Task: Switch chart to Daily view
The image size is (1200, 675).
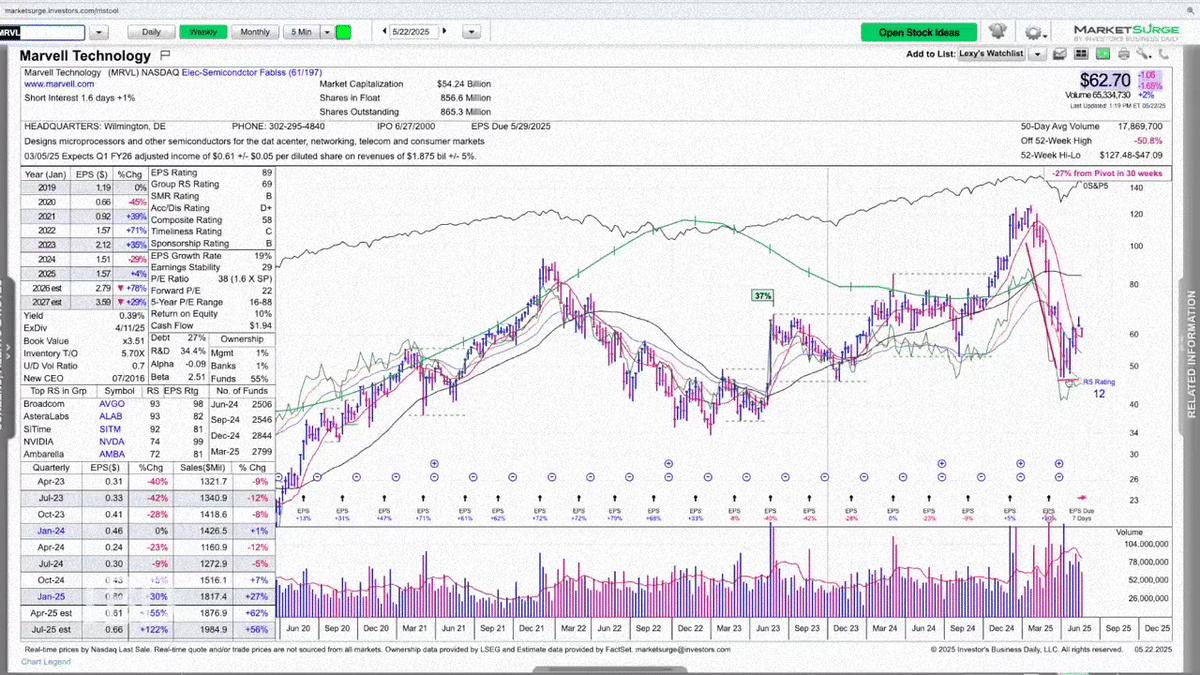Action: pyautogui.click(x=151, y=32)
